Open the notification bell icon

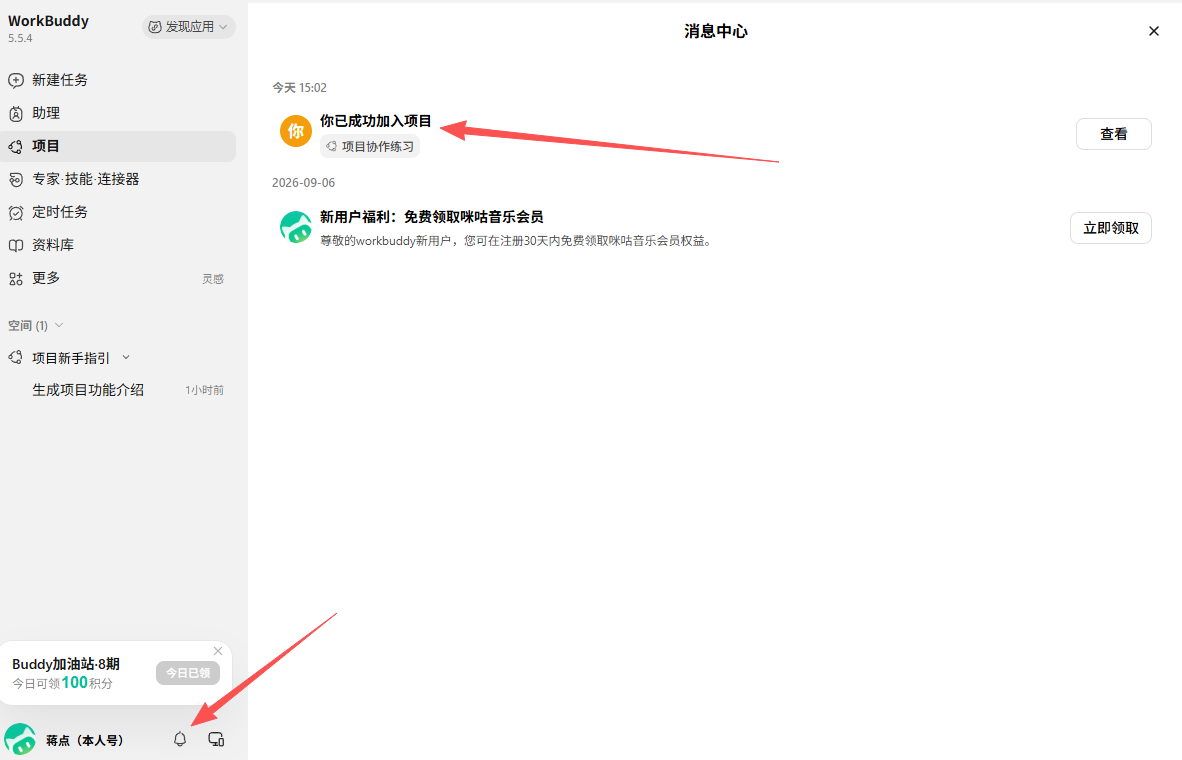[x=179, y=740]
